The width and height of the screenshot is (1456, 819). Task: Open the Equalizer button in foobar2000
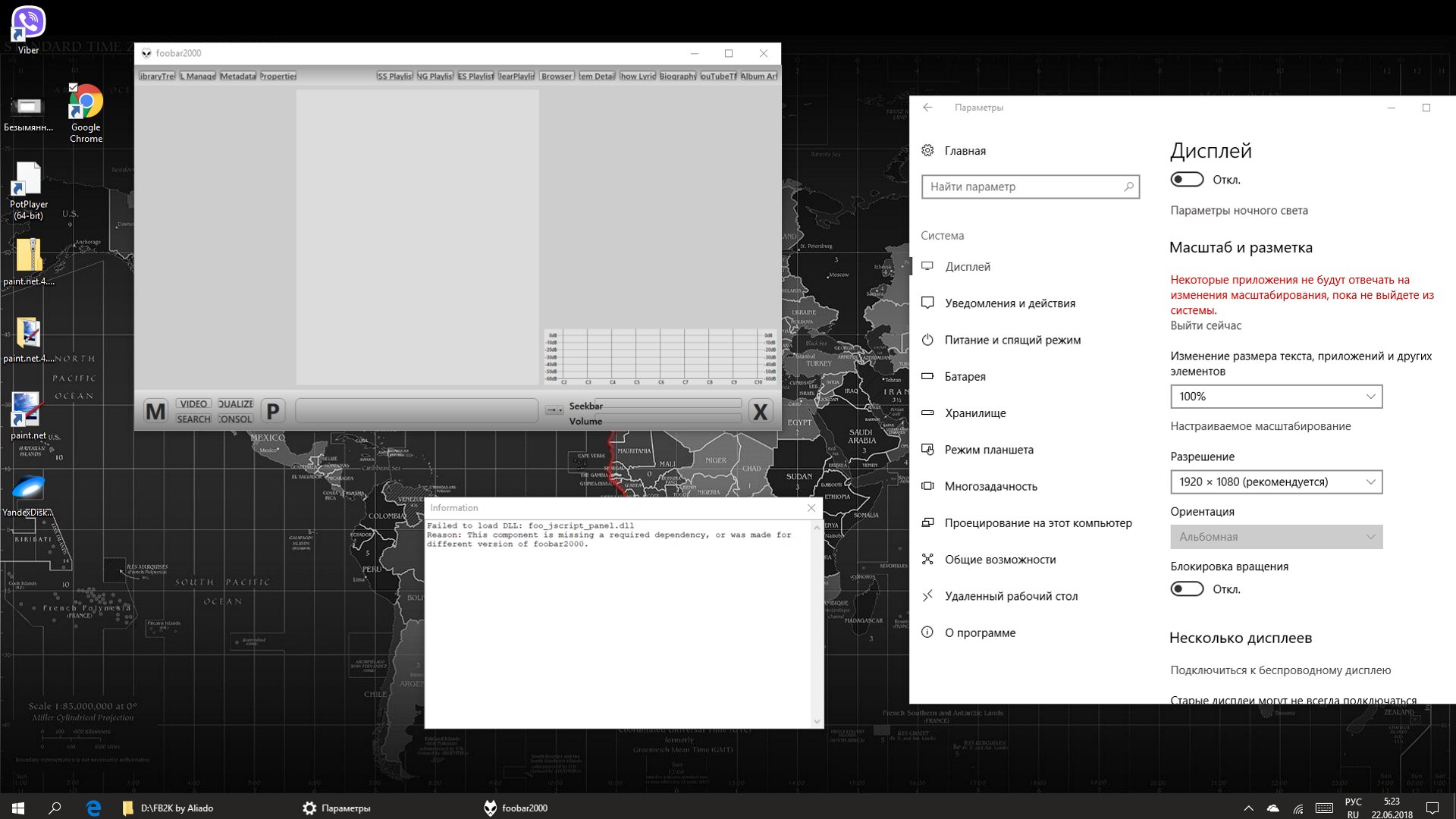tap(235, 404)
